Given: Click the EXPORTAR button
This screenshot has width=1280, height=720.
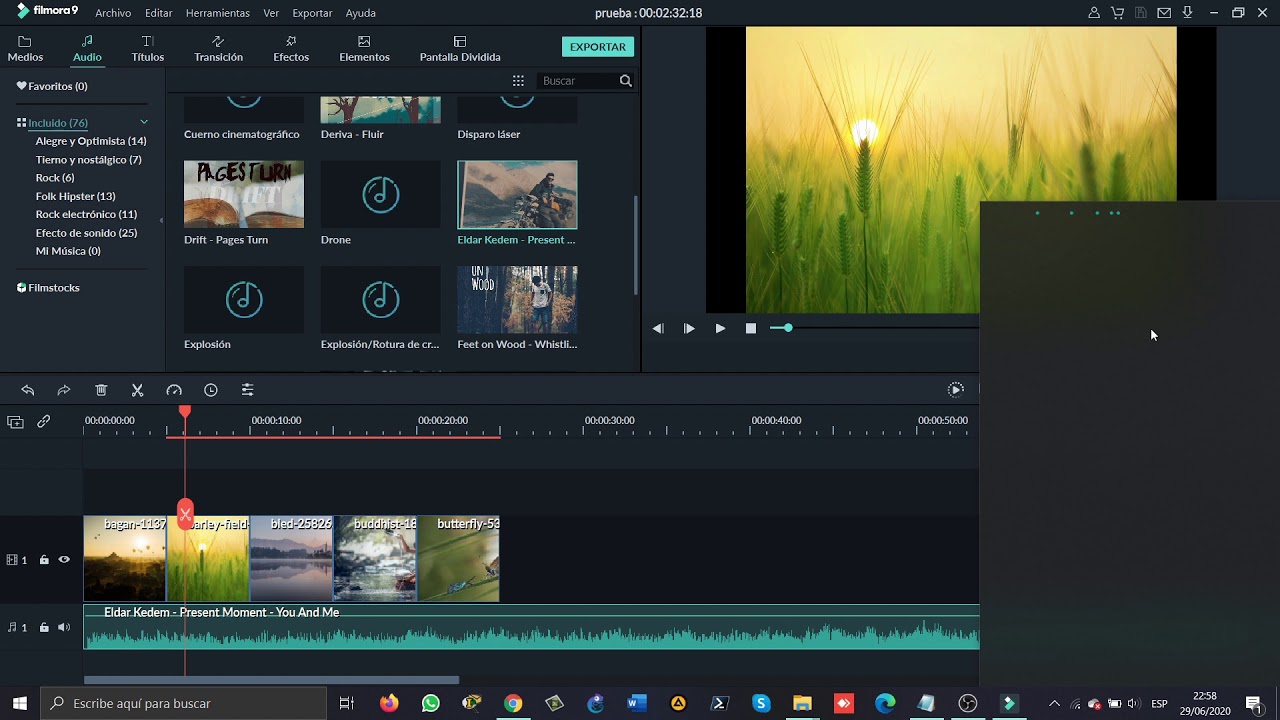Looking at the screenshot, I should [x=598, y=47].
